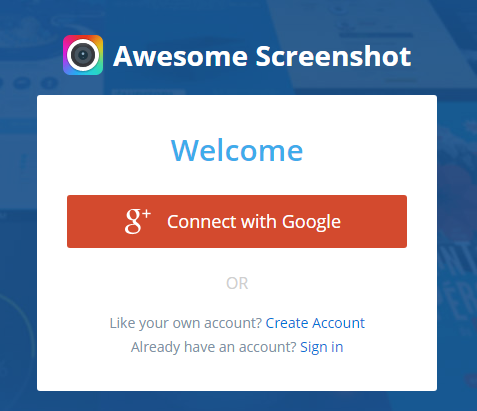This screenshot has height=411, width=477.
Task: Click the gray OR divider text
Action: 237,283
